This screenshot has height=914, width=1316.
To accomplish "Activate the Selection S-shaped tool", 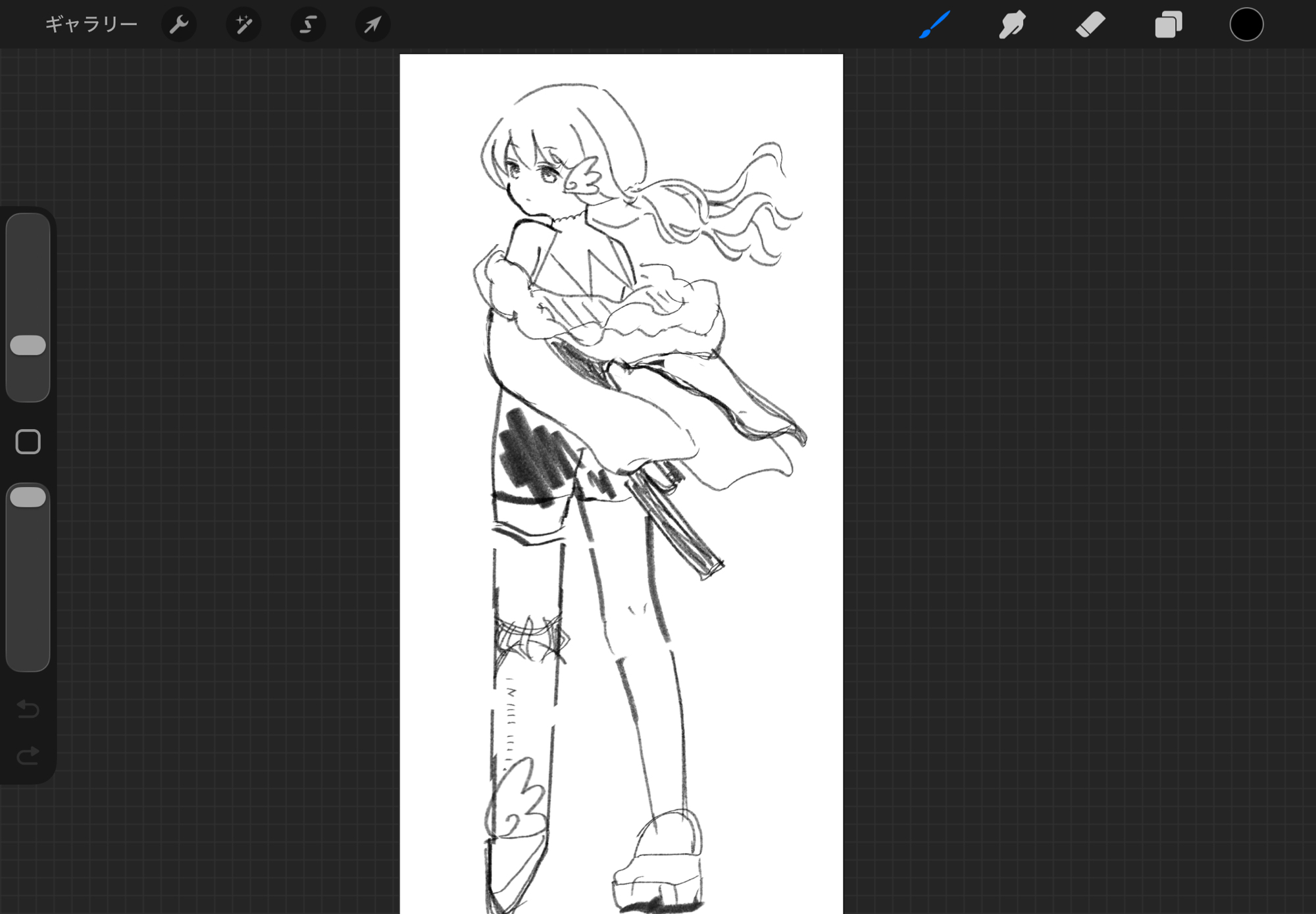I will point(308,25).
